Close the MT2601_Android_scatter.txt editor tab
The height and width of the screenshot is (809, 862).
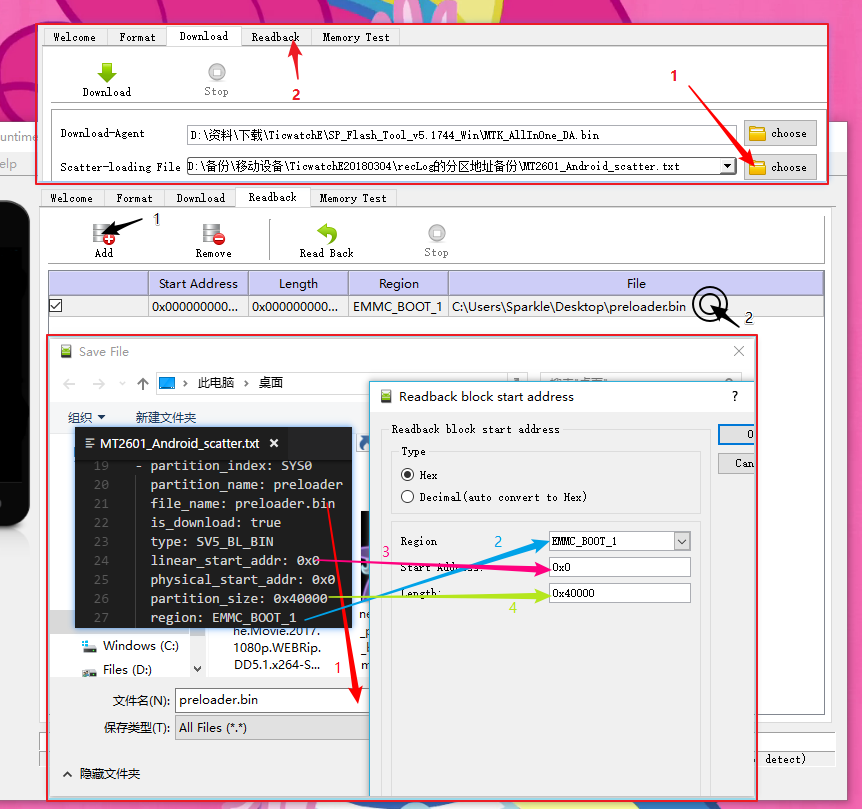(x=274, y=443)
